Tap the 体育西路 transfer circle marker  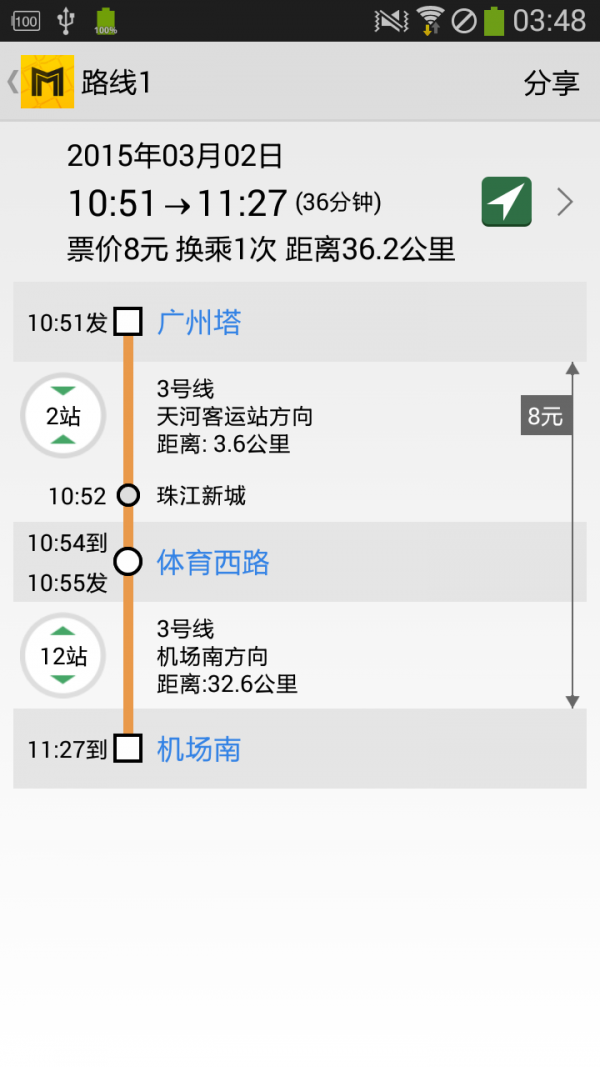(128, 562)
